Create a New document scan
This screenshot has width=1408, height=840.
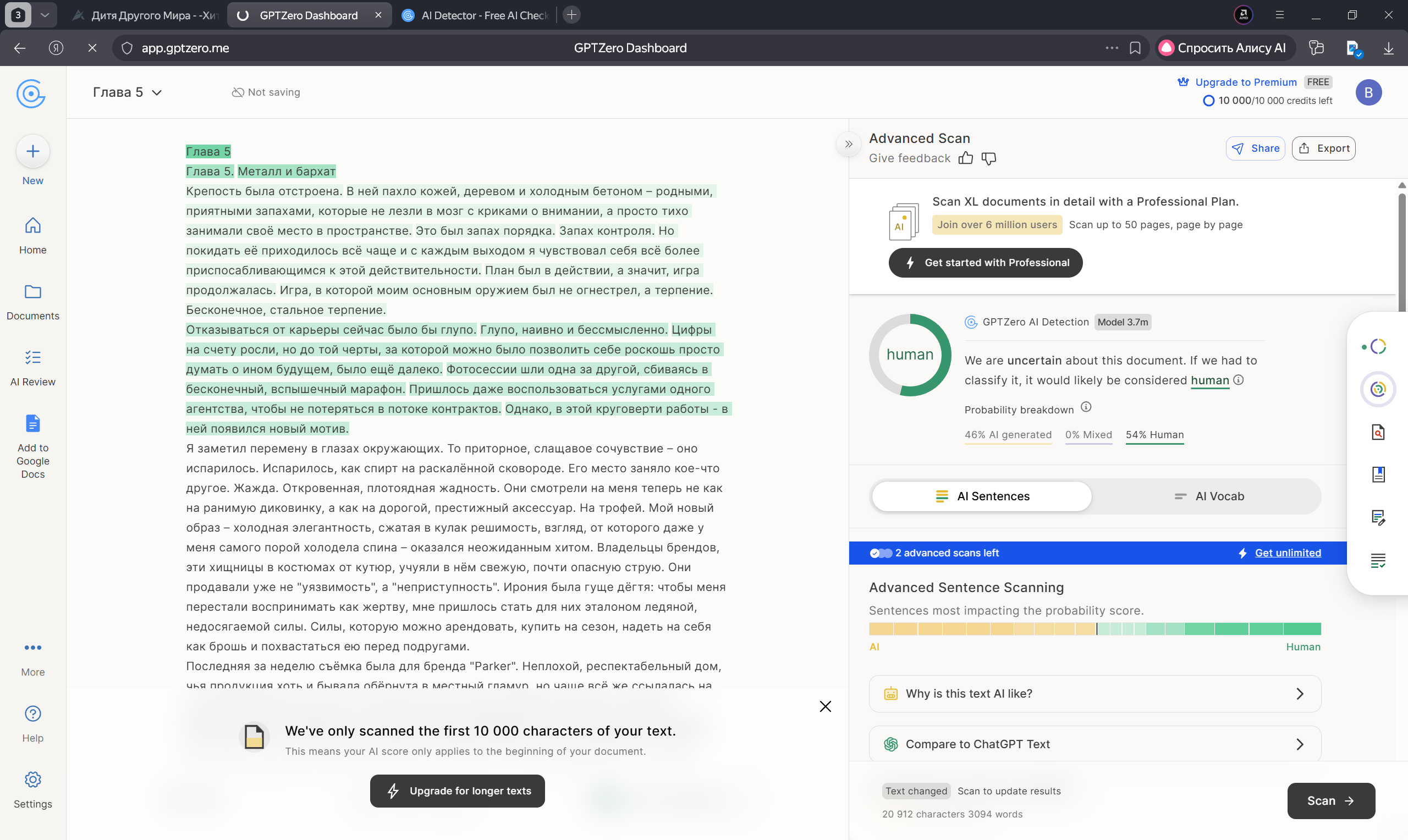(33, 152)
